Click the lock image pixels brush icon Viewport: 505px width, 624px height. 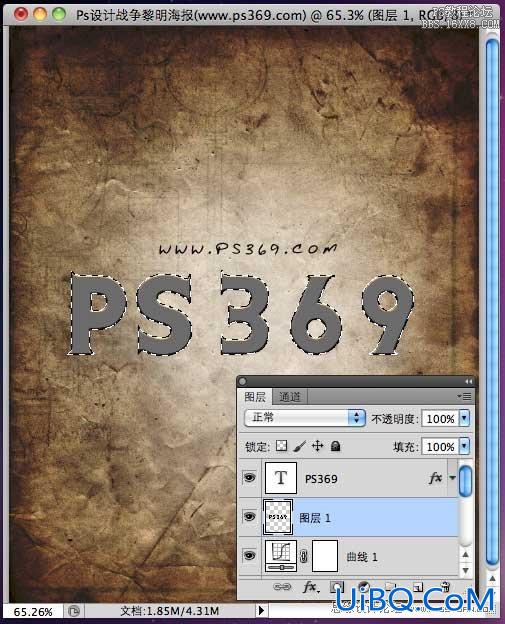point(299,446)
